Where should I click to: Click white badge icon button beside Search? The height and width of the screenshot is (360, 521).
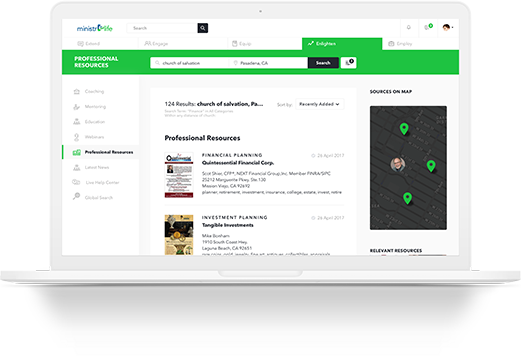tap(349, 63)
